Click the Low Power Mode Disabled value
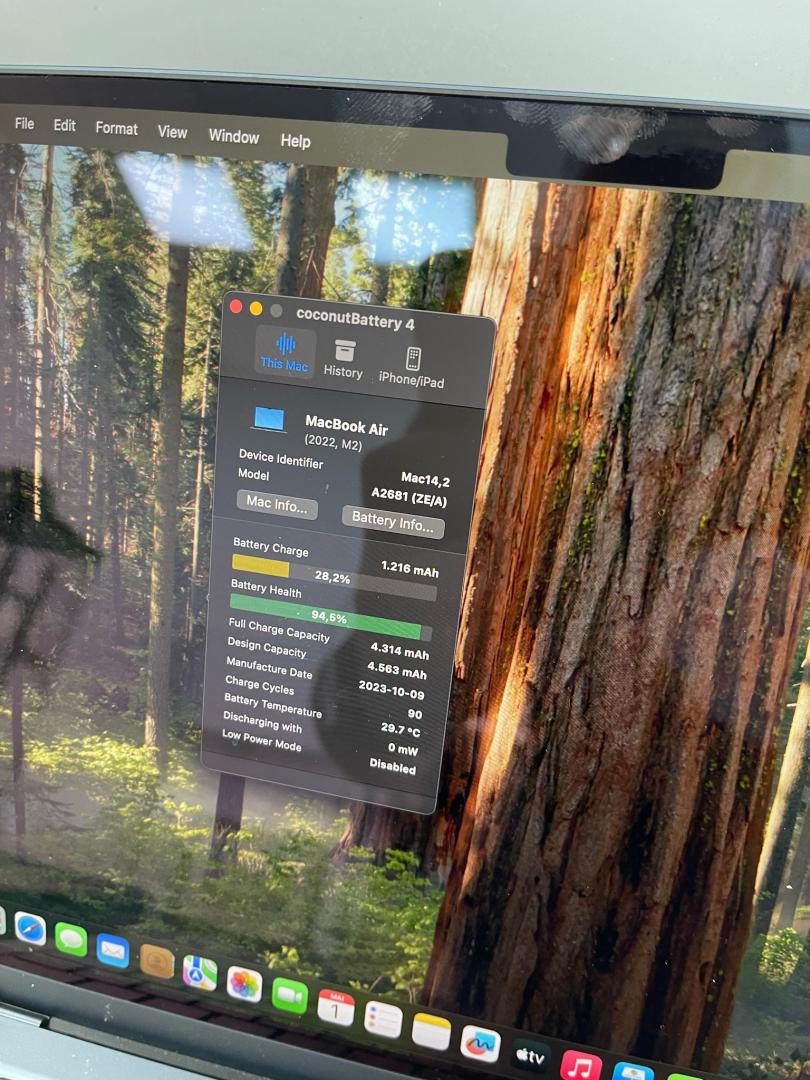Viewport: 810px width, 1080px height. click(x=393, y=765)
